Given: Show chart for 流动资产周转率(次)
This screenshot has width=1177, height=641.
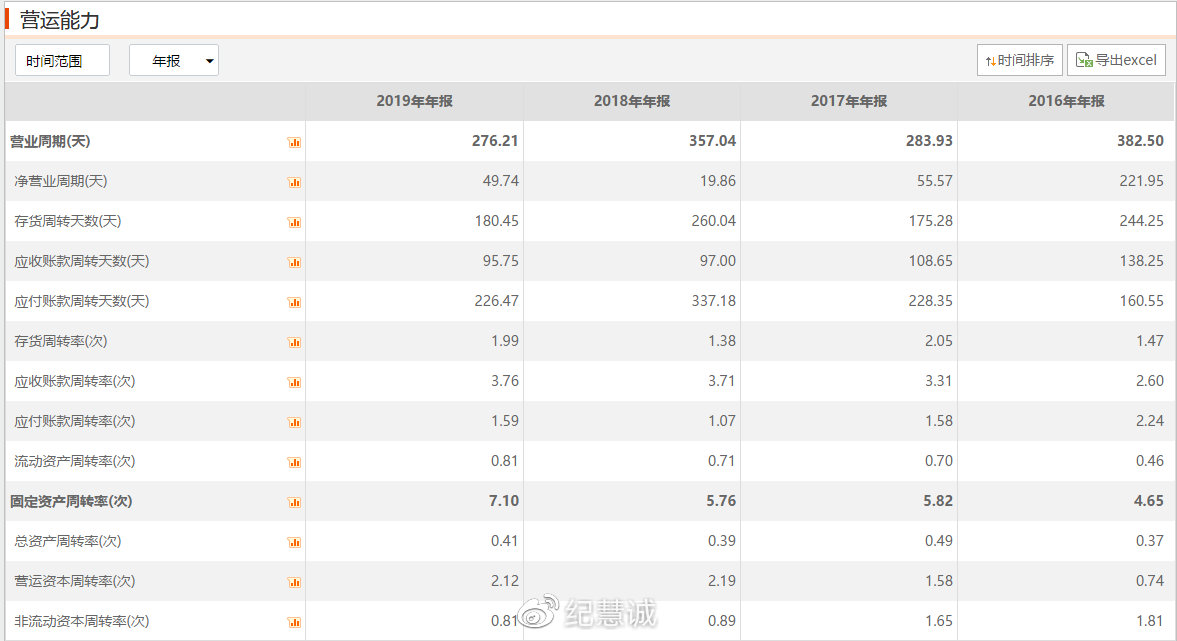Looking at the screenshot, I should [x=294, y=462].
